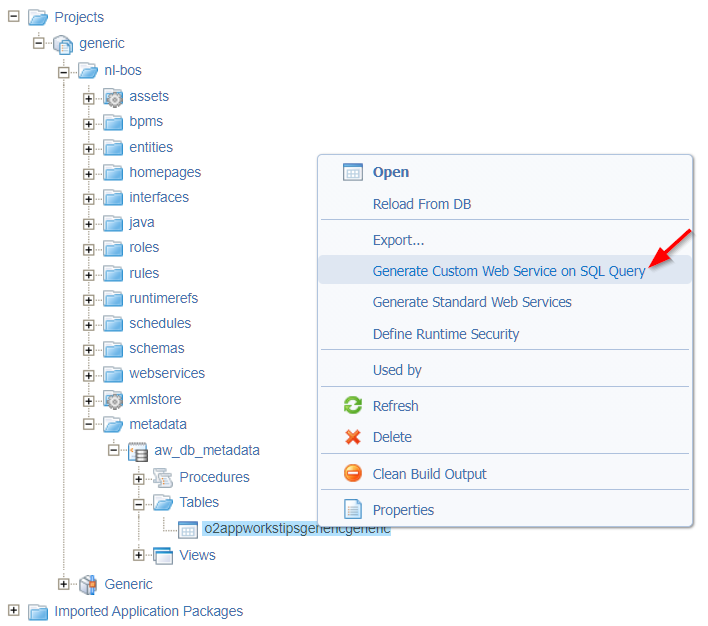Image resolution: width=708 pixels, height=626 pixels.
Task: Choose Reload From DB option
Action: pos(421,204)
